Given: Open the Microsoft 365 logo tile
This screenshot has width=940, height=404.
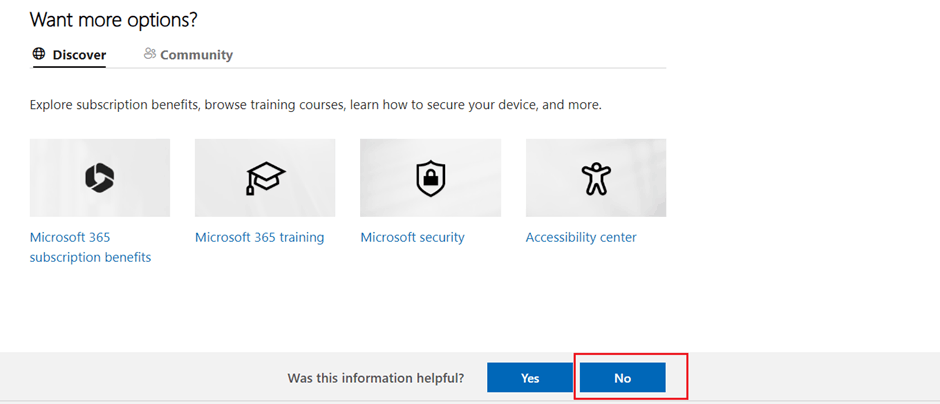Looking at the screenshot, I should pyautogui.click(x=100, y=177).
